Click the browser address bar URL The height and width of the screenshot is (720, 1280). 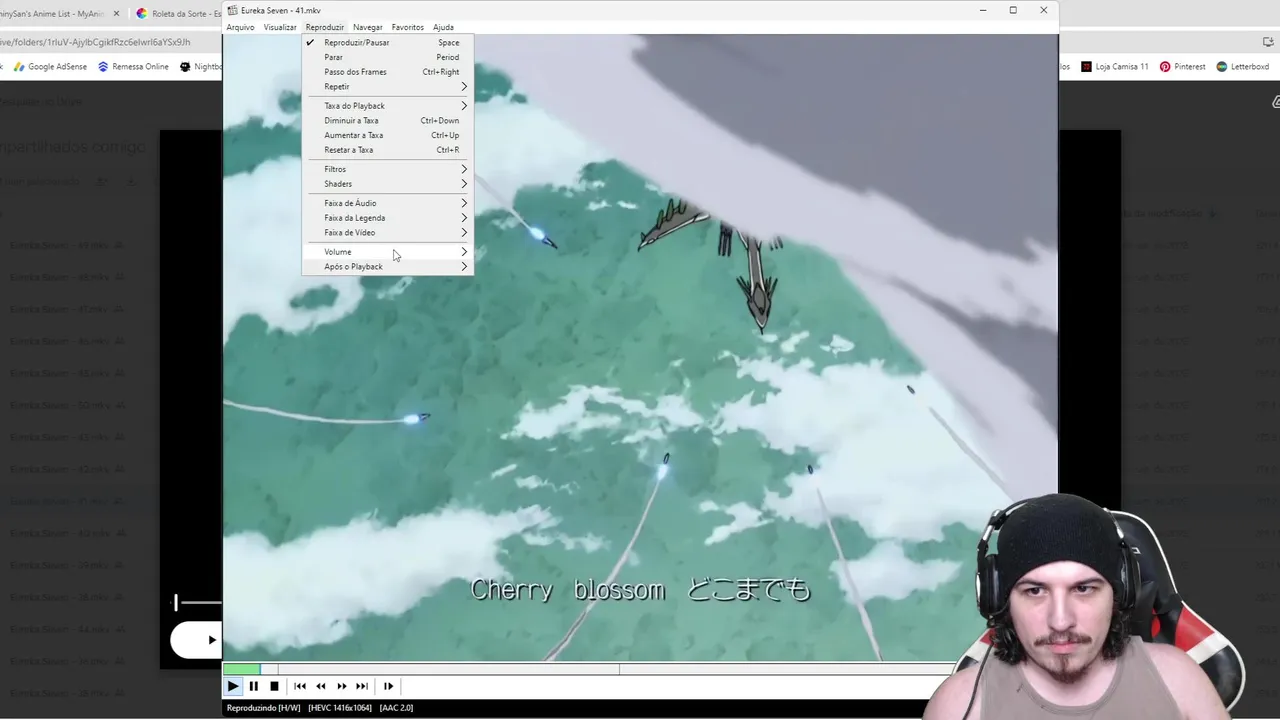click(95, 42)
